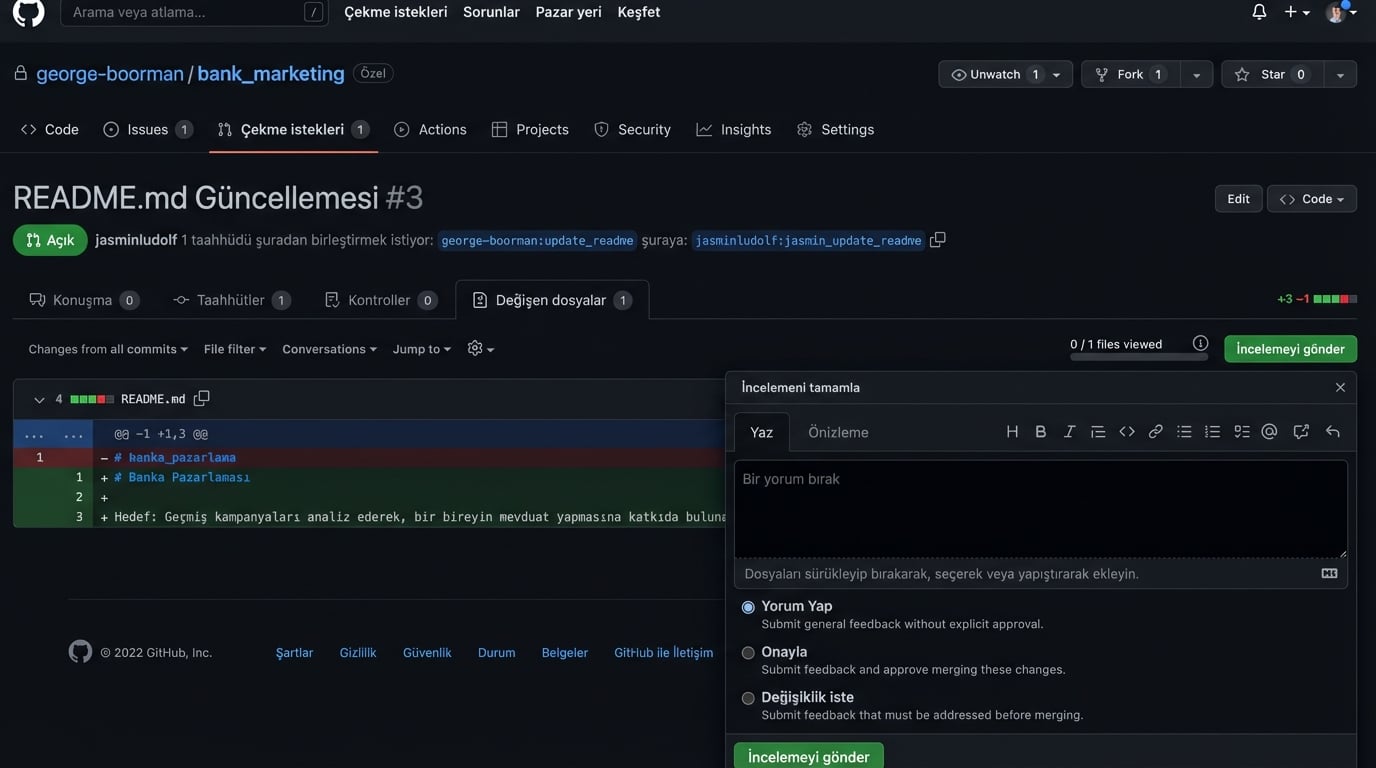
Task: Click the bold formatting icon in the editor
Action: 1040,432
